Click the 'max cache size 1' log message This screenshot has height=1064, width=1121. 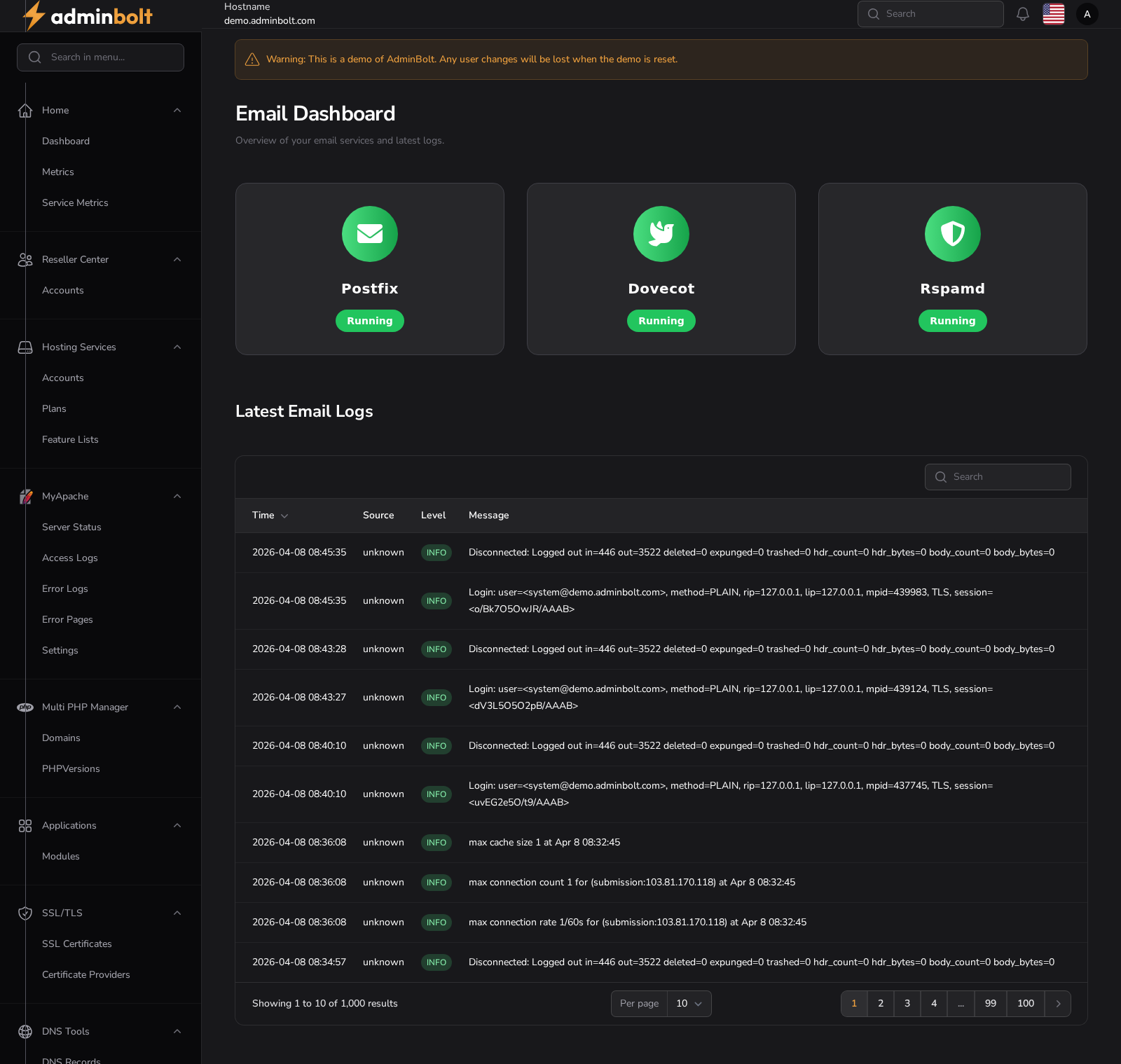pyautogui.click(x=544, y=843)
